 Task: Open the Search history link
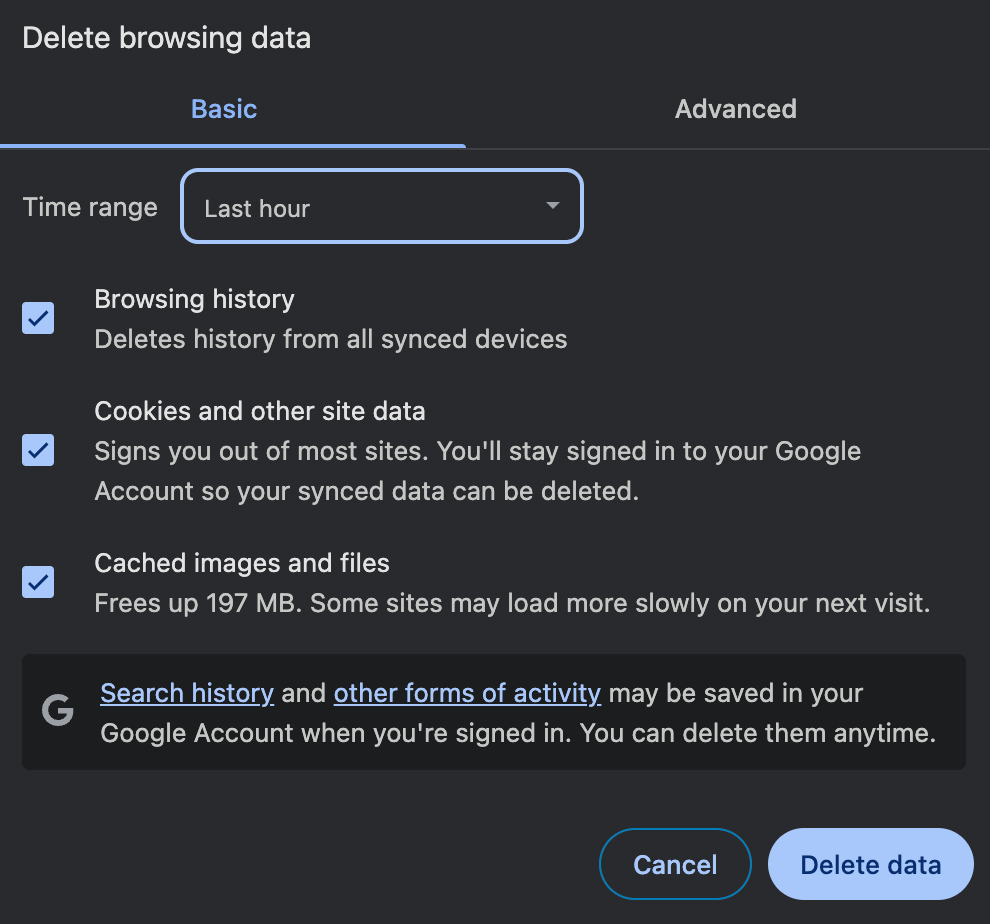[x=186, y=692]
